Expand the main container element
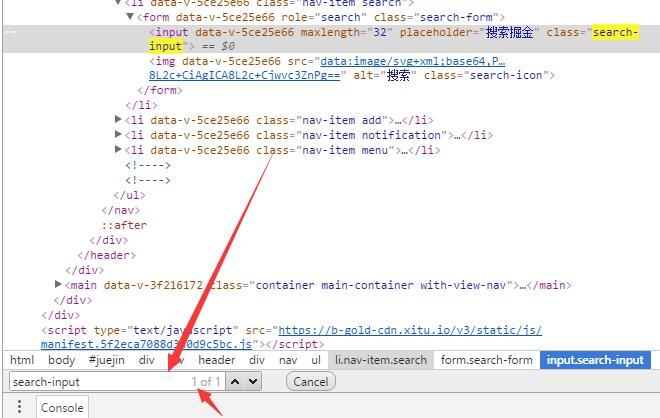The image size is (660, 418). pyautogui.click(x=58, y=285)
